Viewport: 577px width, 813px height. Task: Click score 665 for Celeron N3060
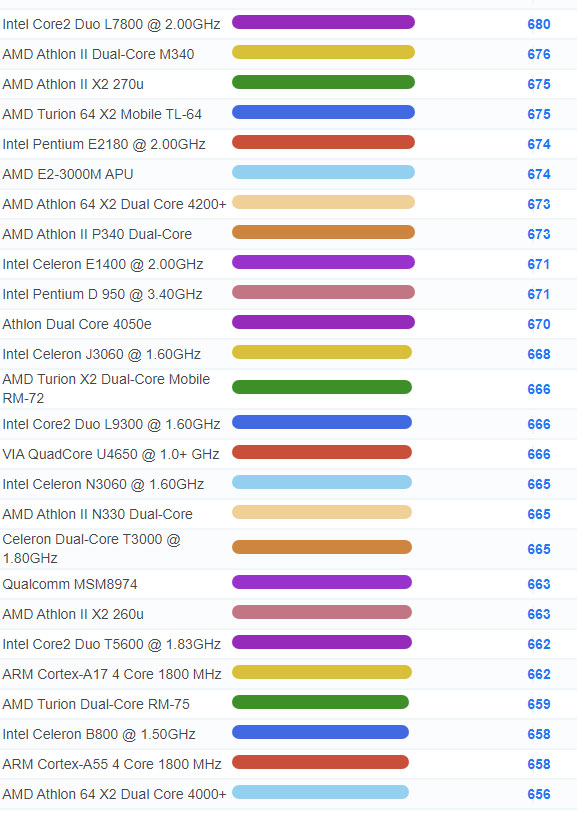click(x=539, y=485)
